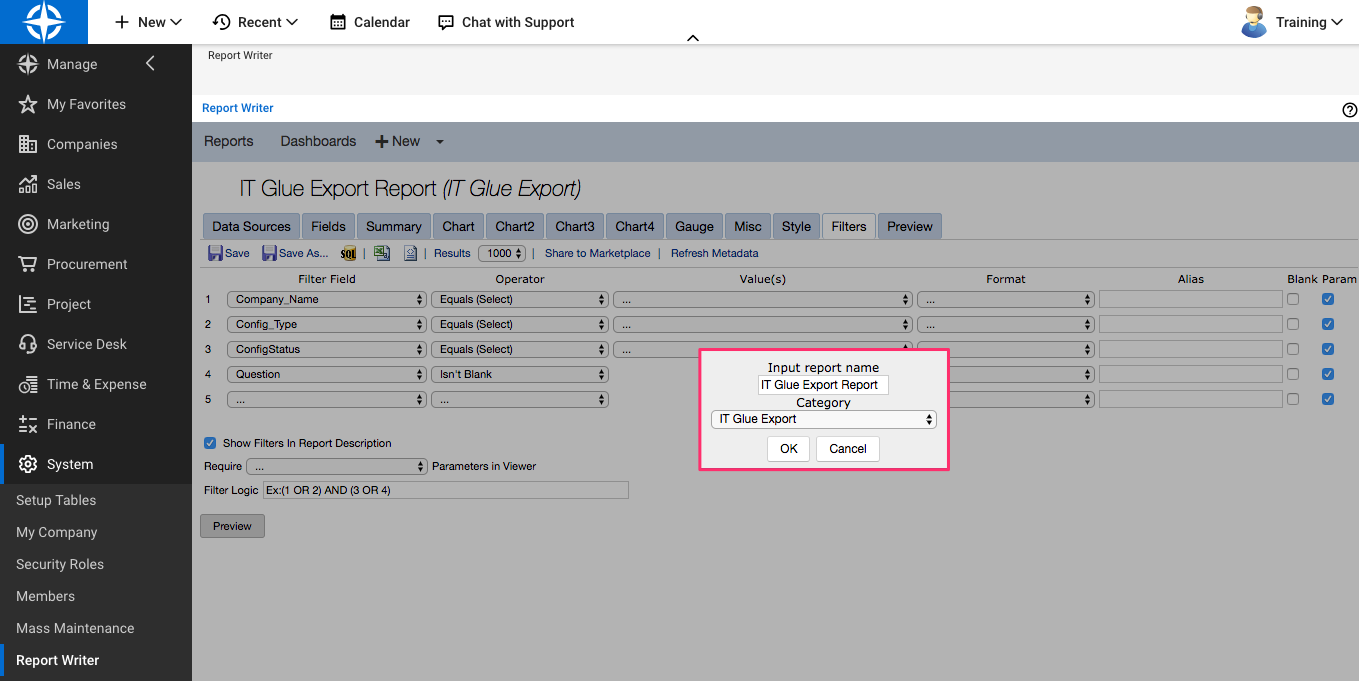Screen dimensions: 1359x681
Task: Expand the Recent menu in the top bar
Action: coord(255,21)
